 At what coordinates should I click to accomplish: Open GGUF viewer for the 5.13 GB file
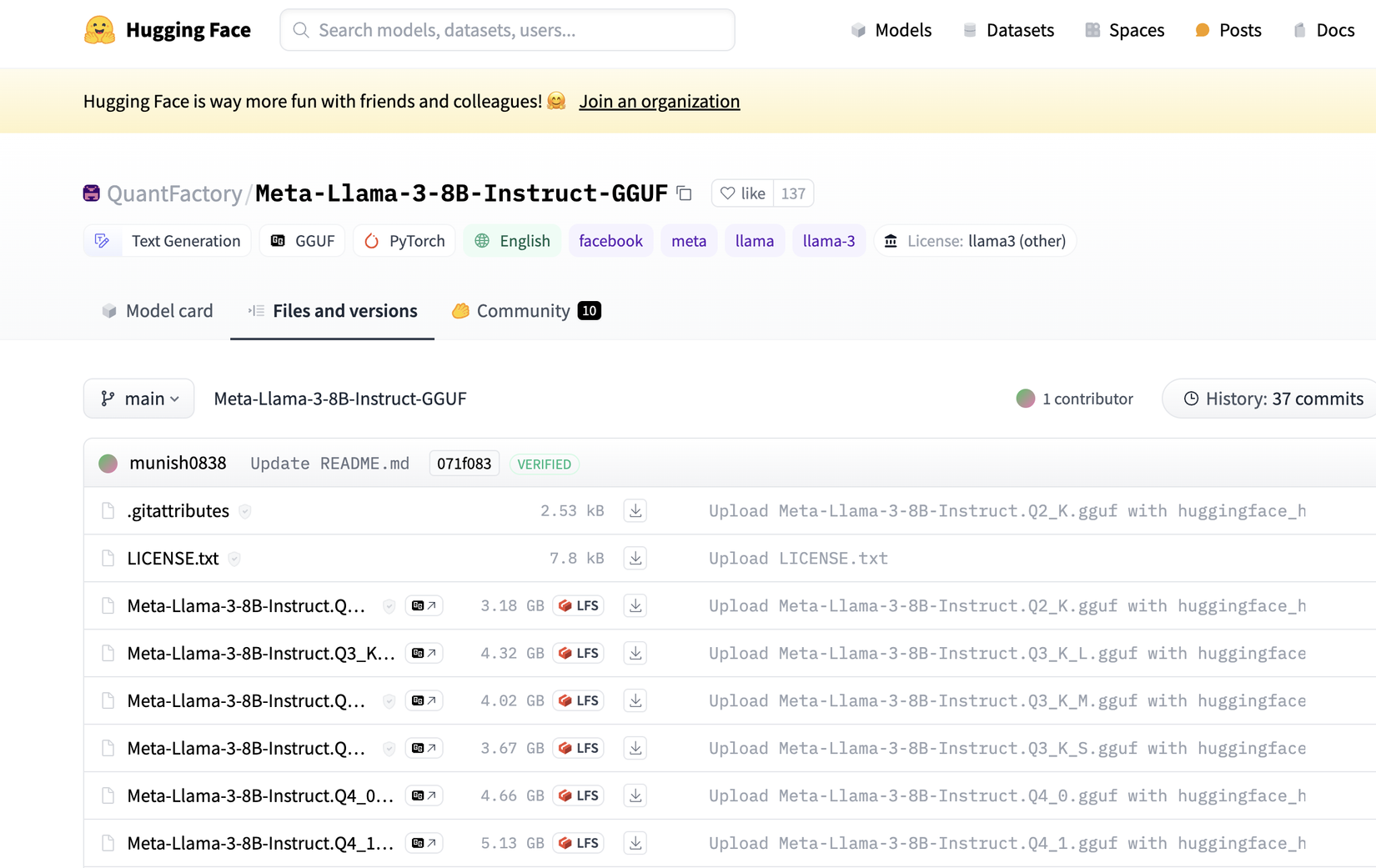click(424, 843)
